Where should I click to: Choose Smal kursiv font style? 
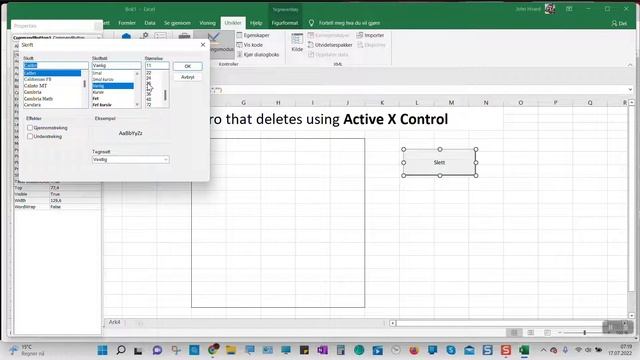[x=103, y=79]
